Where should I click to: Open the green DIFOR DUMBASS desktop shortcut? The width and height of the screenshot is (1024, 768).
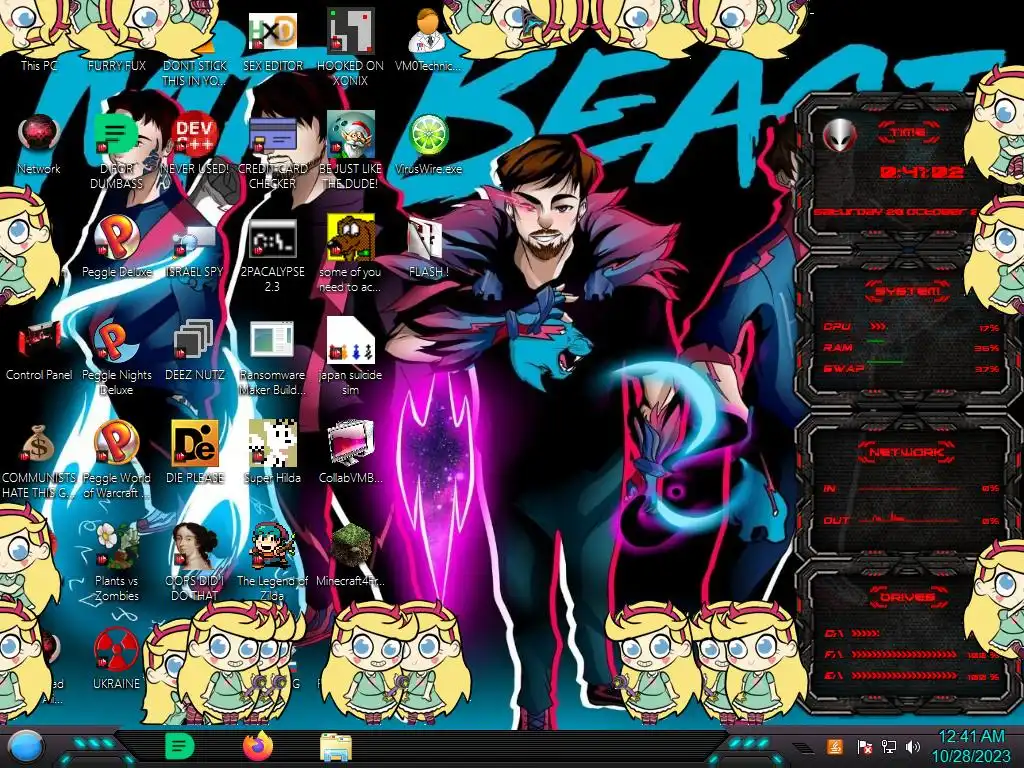tap(115, 135)
